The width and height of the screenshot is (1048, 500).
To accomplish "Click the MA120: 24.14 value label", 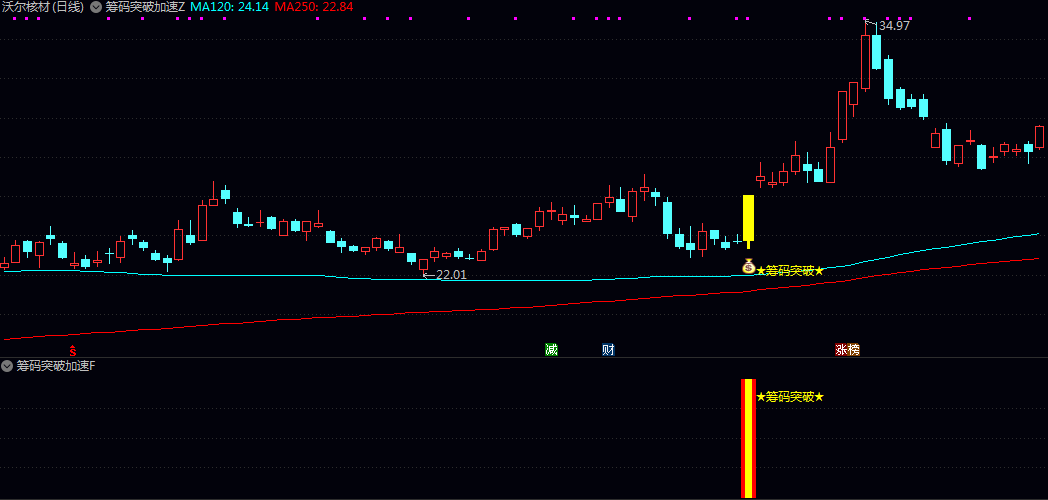I will (x=230, y=7).
